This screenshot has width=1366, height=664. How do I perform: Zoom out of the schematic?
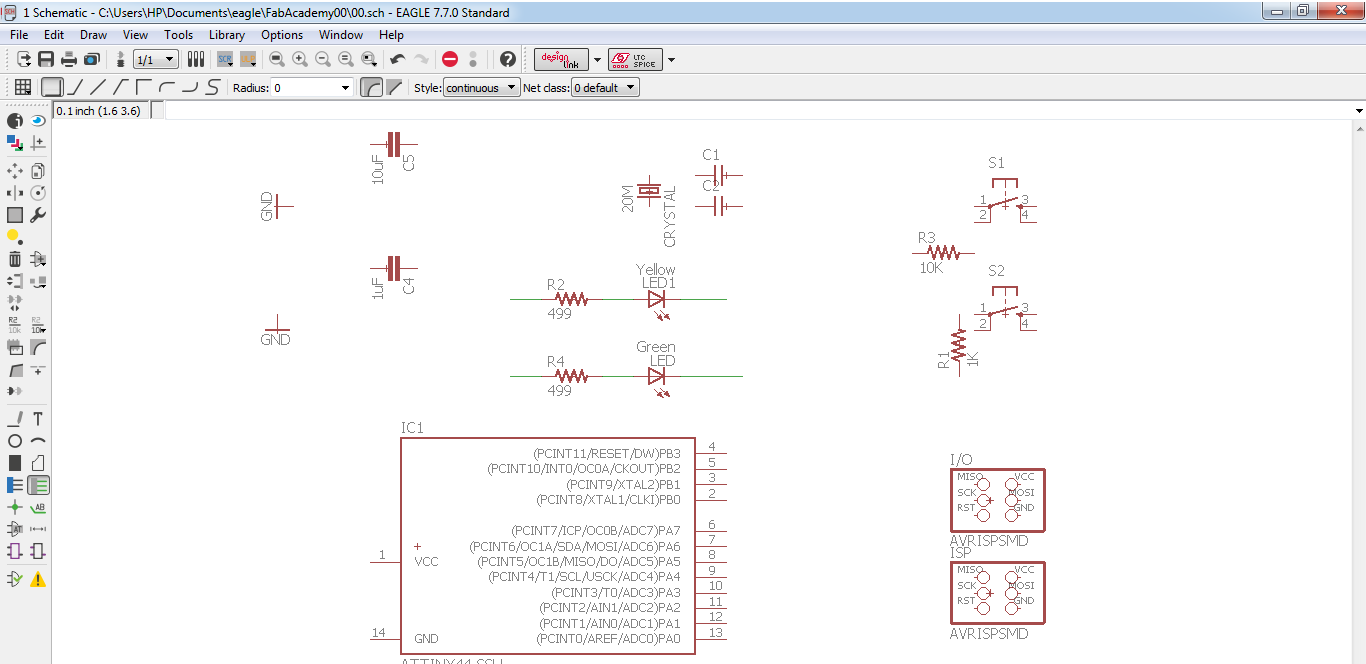323,59
